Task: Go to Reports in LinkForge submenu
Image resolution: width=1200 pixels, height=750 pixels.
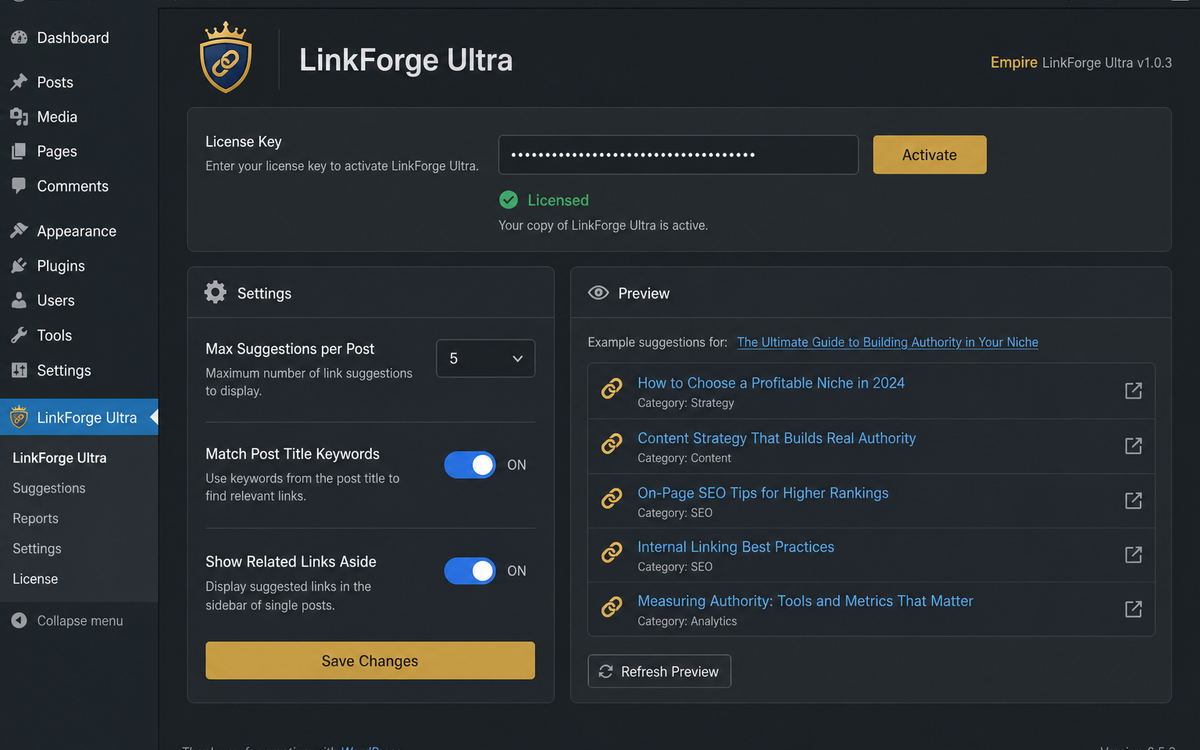Action: click(x=36, y=518)
